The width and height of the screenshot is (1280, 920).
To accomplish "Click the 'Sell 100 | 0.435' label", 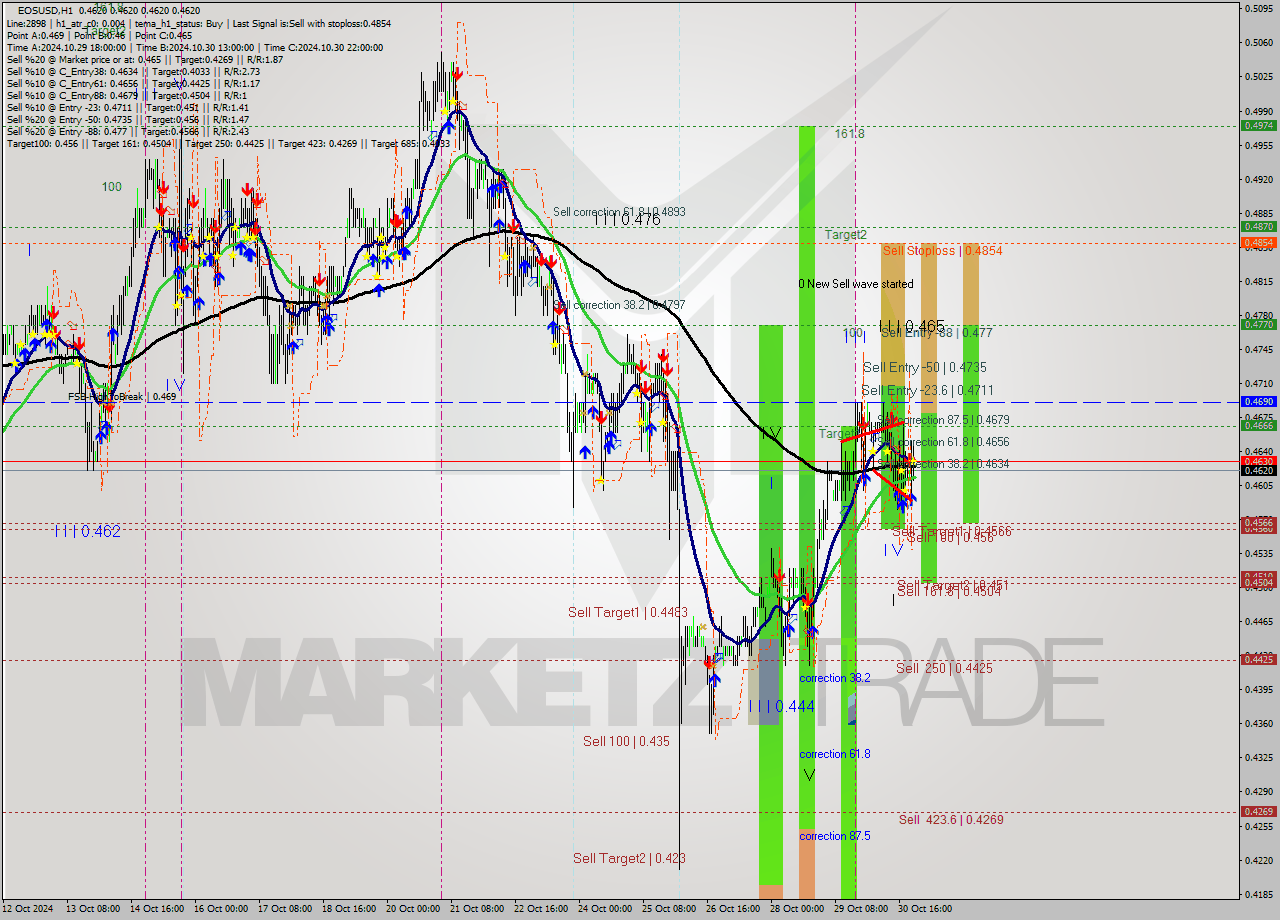I will [626, 741].
